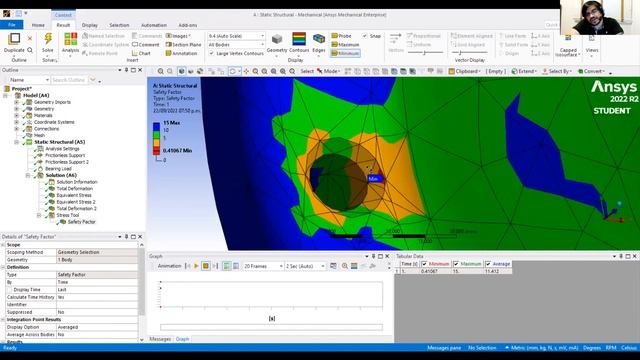Image resolution: width=640 pixels, height=360 pixels.
Task: Open the Select By dropdown
Action: coord(557,71)
